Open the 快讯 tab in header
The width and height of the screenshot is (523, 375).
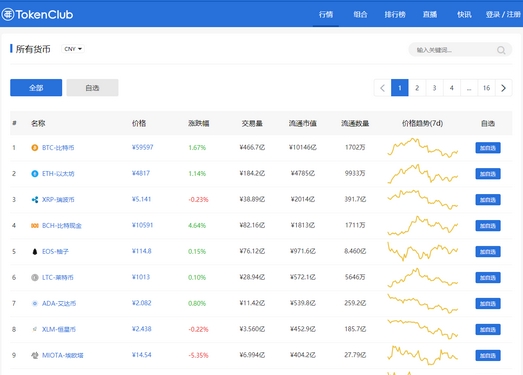(x=464, y=14)
